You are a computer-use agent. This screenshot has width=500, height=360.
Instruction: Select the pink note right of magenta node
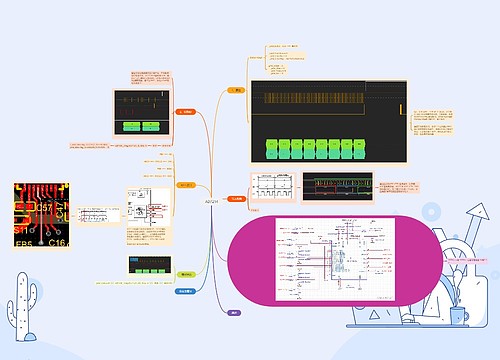tap(466, 260)
